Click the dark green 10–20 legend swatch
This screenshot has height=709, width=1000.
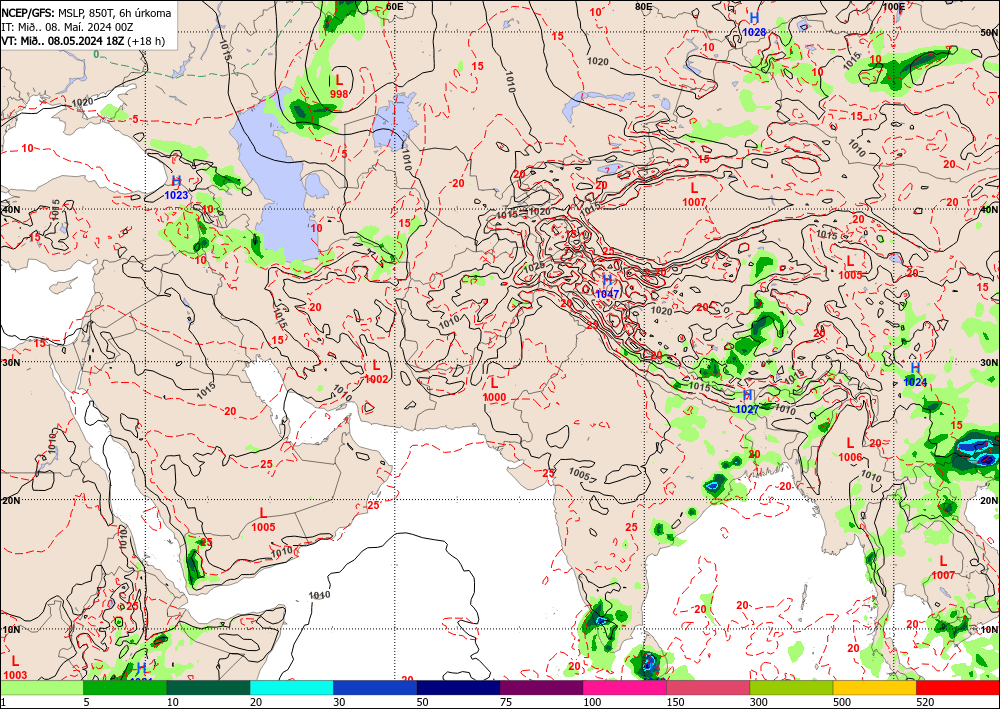coord(208,688)
